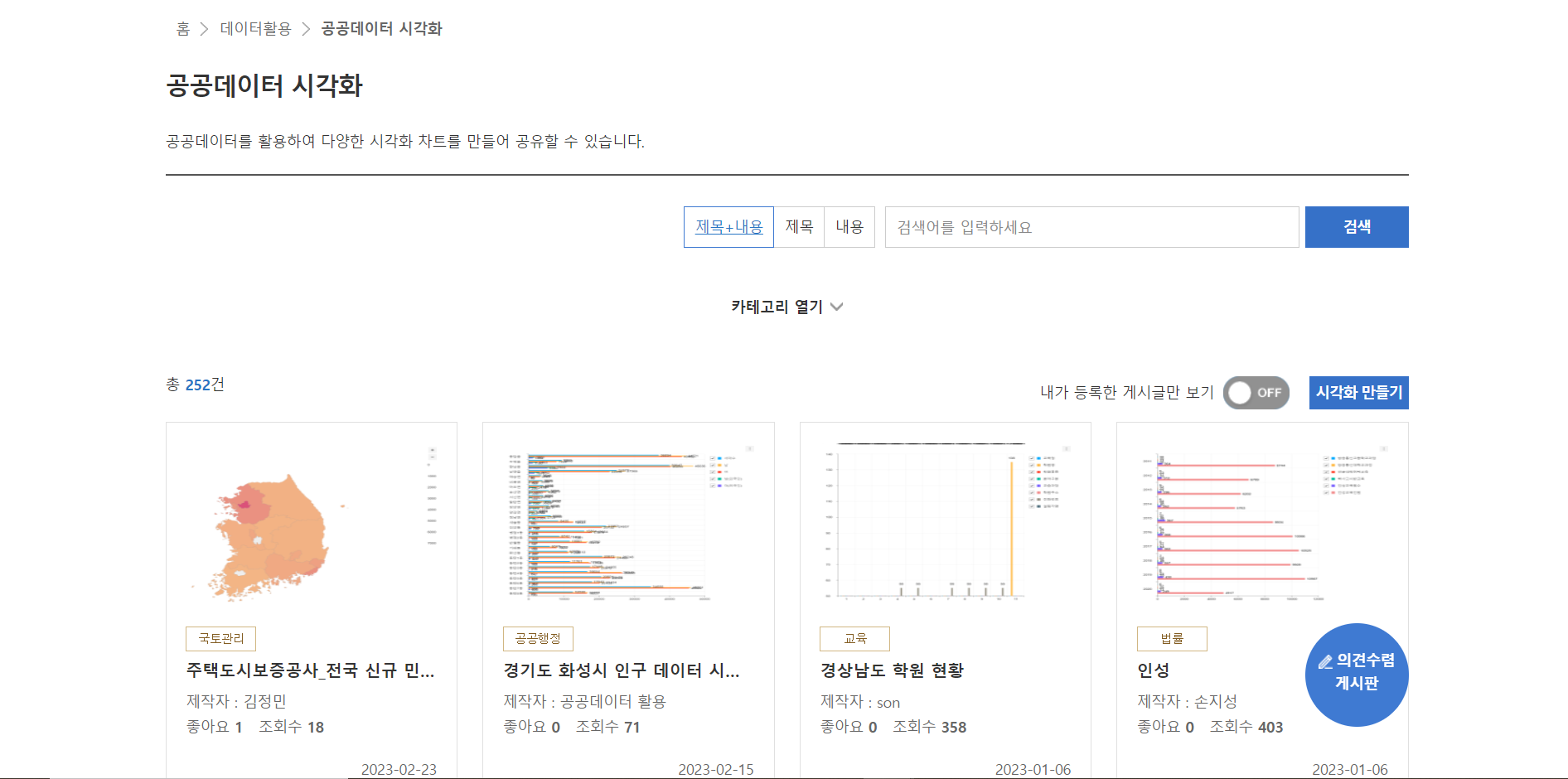Screen dimensions: 1568x779
Task: Choose the 내용 search filter option
Action: point(849,227)
